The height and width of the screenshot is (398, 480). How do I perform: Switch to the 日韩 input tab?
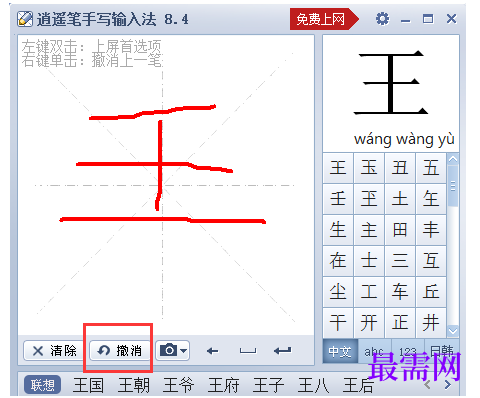(442, 351)
